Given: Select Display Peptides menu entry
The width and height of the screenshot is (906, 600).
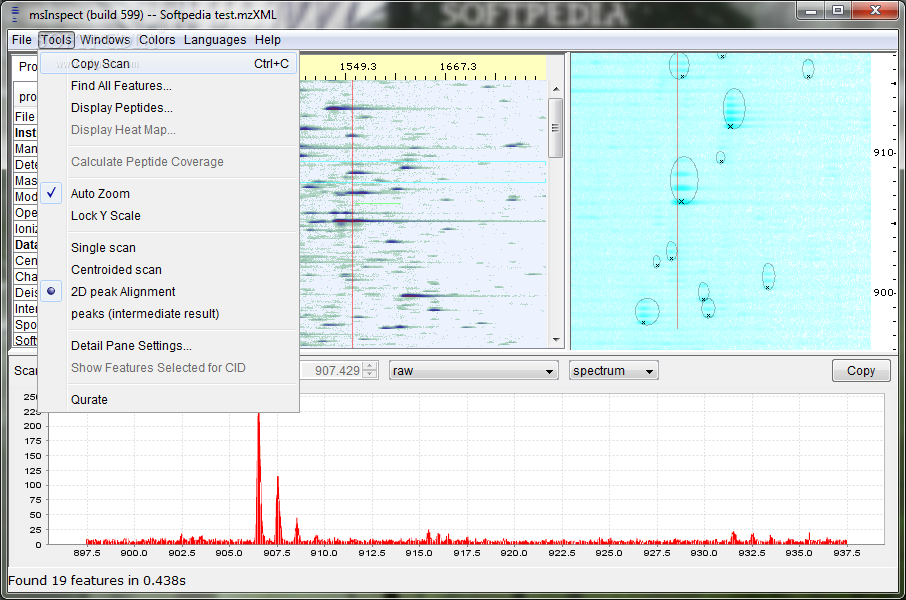Looking at the screenshot, I should (x=169, y=108).
